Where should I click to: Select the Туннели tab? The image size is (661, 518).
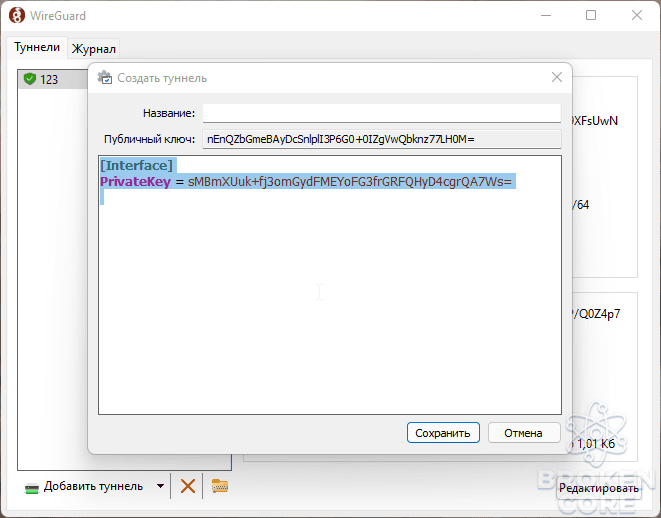[x=37, y=47]
